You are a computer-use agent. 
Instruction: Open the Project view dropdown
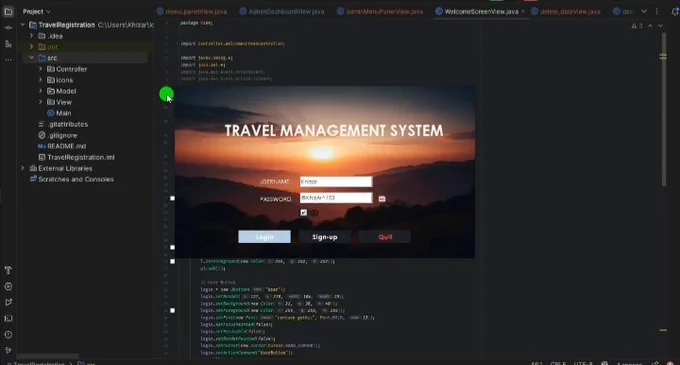point(36,12)
